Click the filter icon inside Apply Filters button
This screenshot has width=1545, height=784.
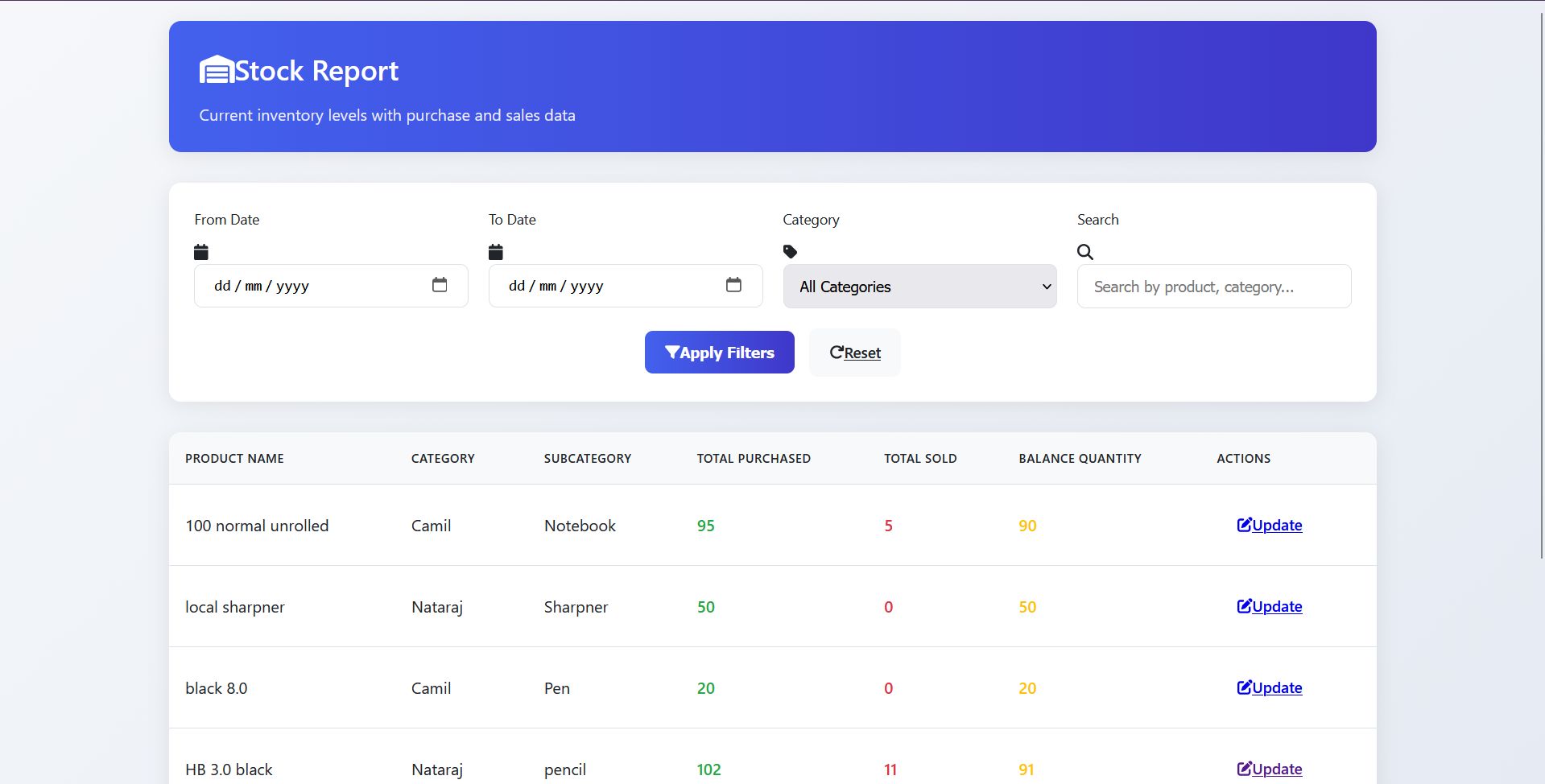click(x=671, y=352)
